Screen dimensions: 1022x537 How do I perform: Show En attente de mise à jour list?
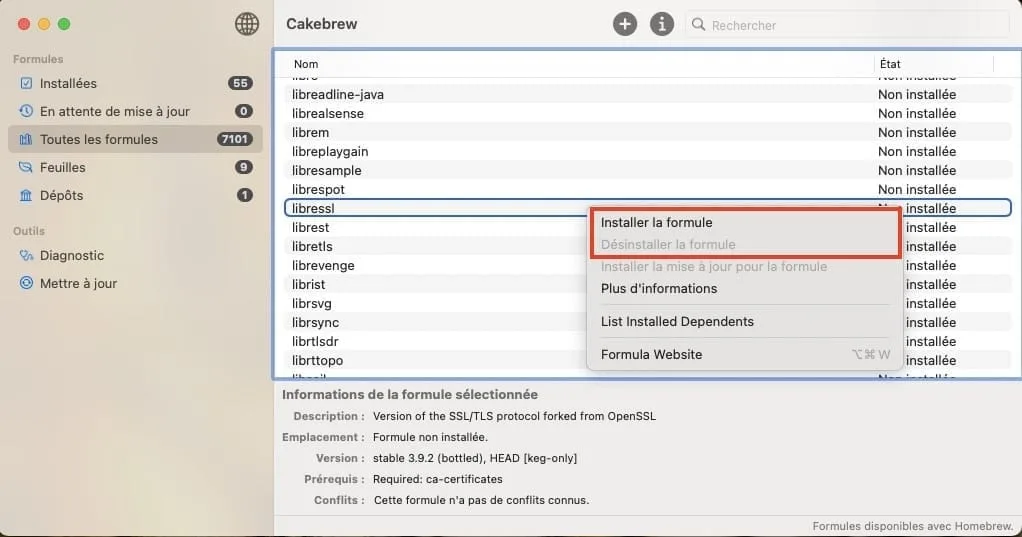point(135,111)
